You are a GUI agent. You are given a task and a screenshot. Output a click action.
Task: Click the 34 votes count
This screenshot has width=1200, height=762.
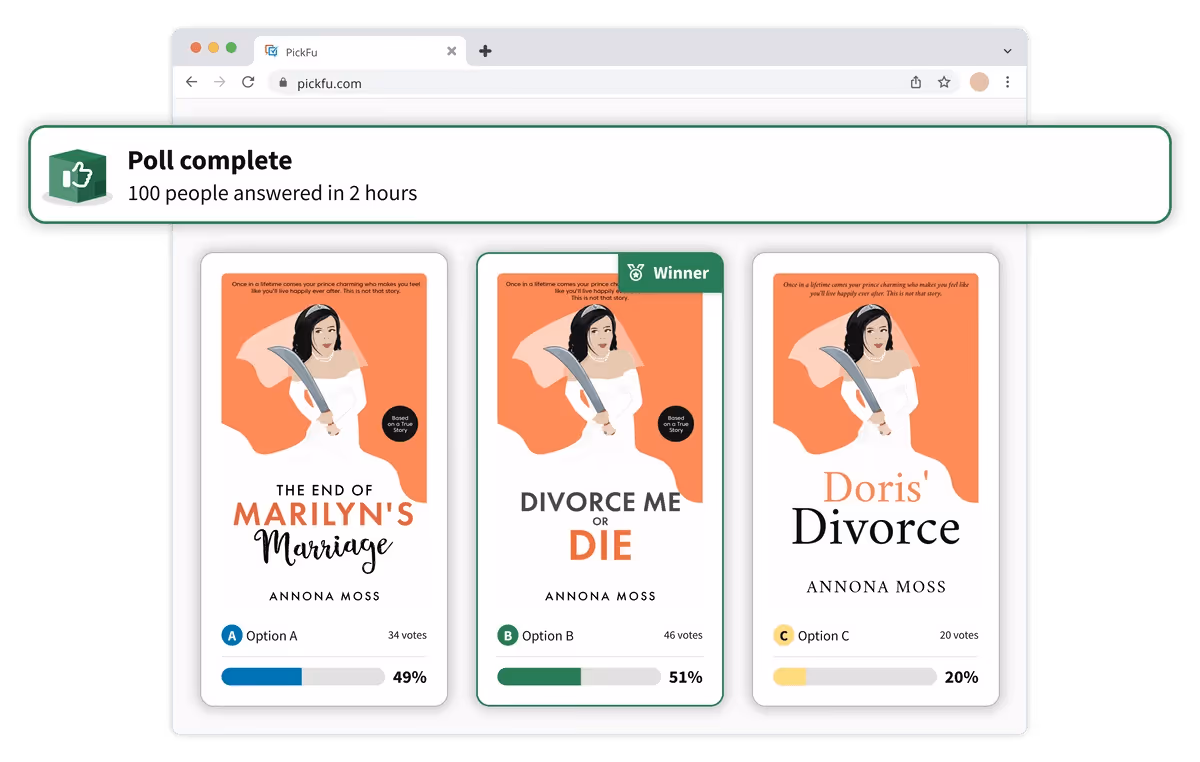407,635
